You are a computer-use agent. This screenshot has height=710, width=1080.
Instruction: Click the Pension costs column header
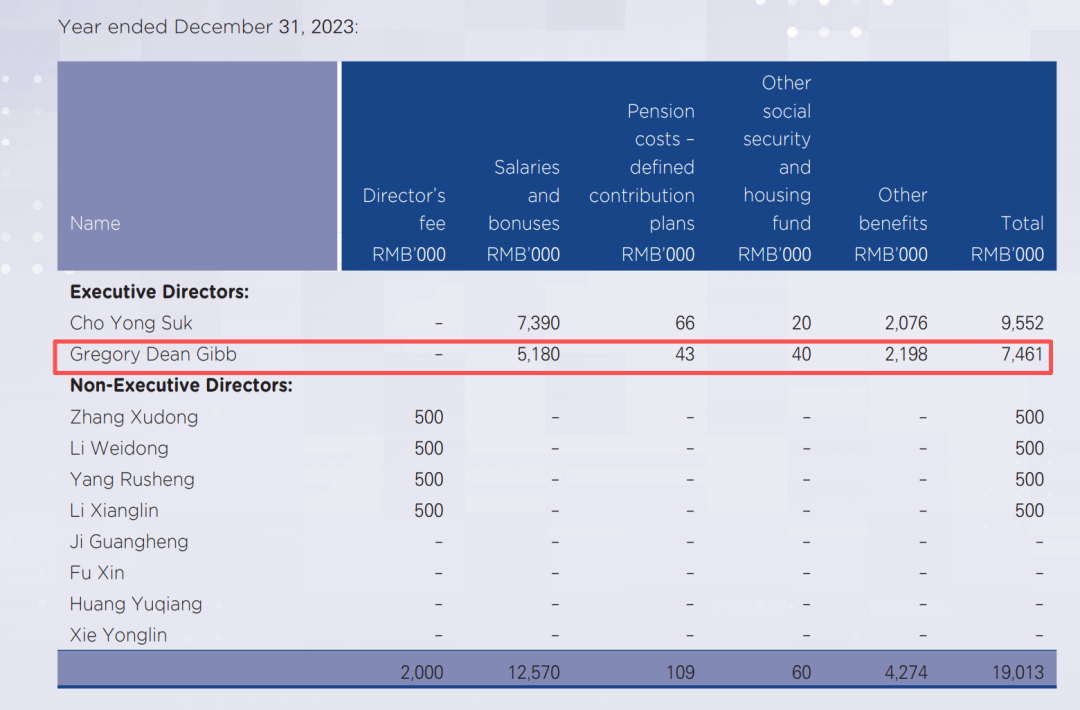643,182
